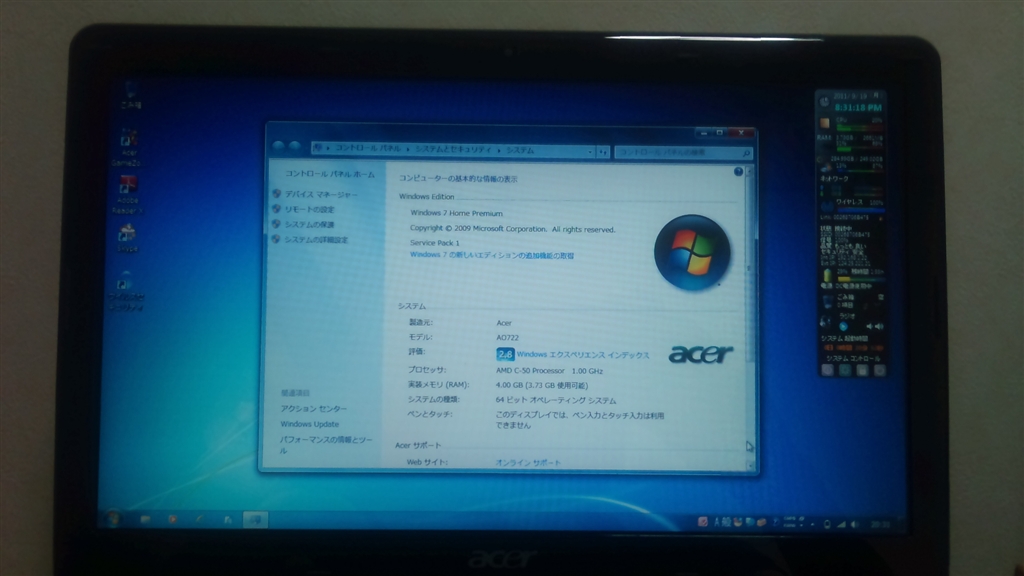Viewport: 1024px width, 576px height.
Task: Click システム in the breadcrumb
Action: (520, 150)
